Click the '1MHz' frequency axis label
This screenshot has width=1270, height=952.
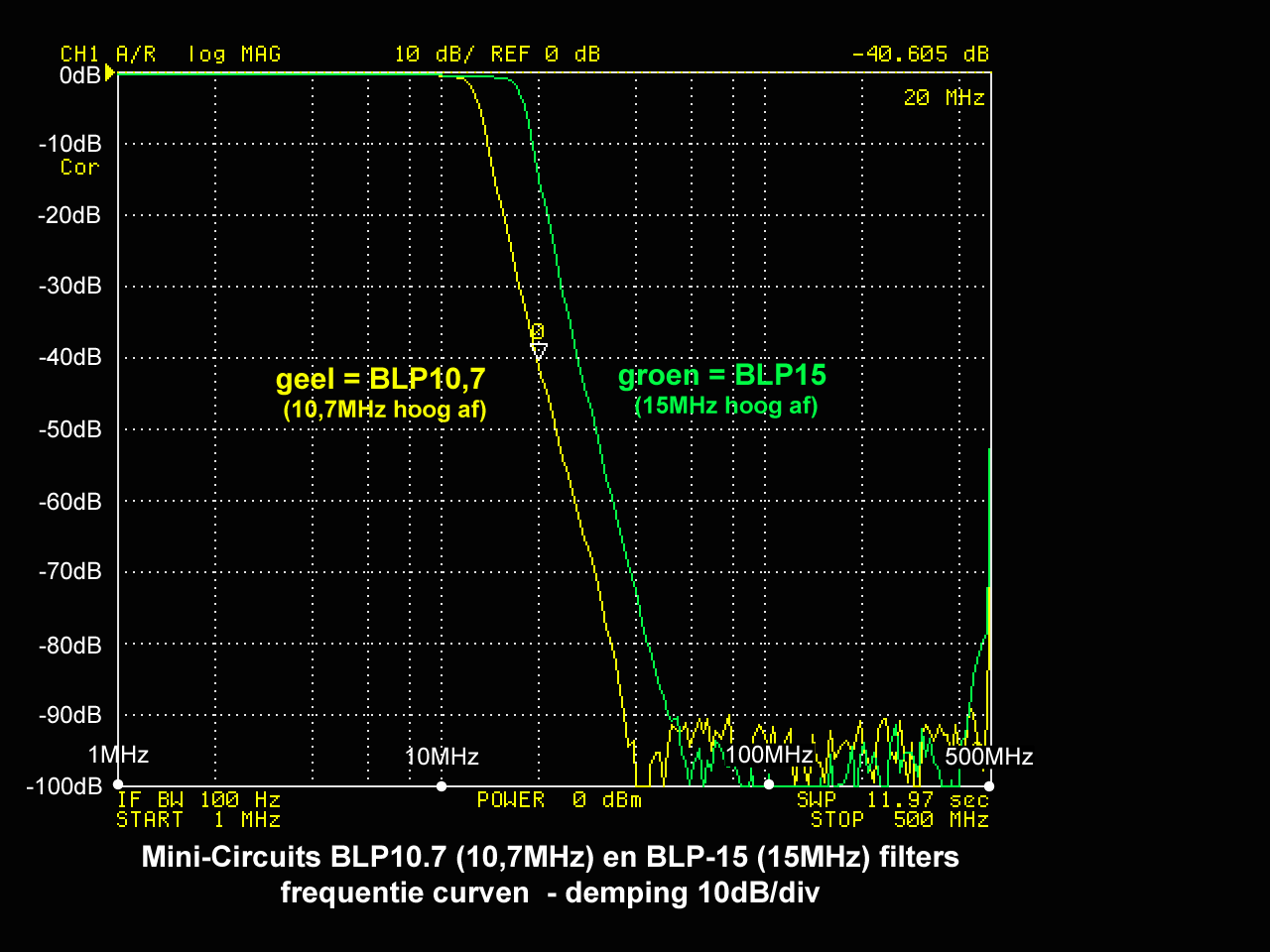(118, 755)
